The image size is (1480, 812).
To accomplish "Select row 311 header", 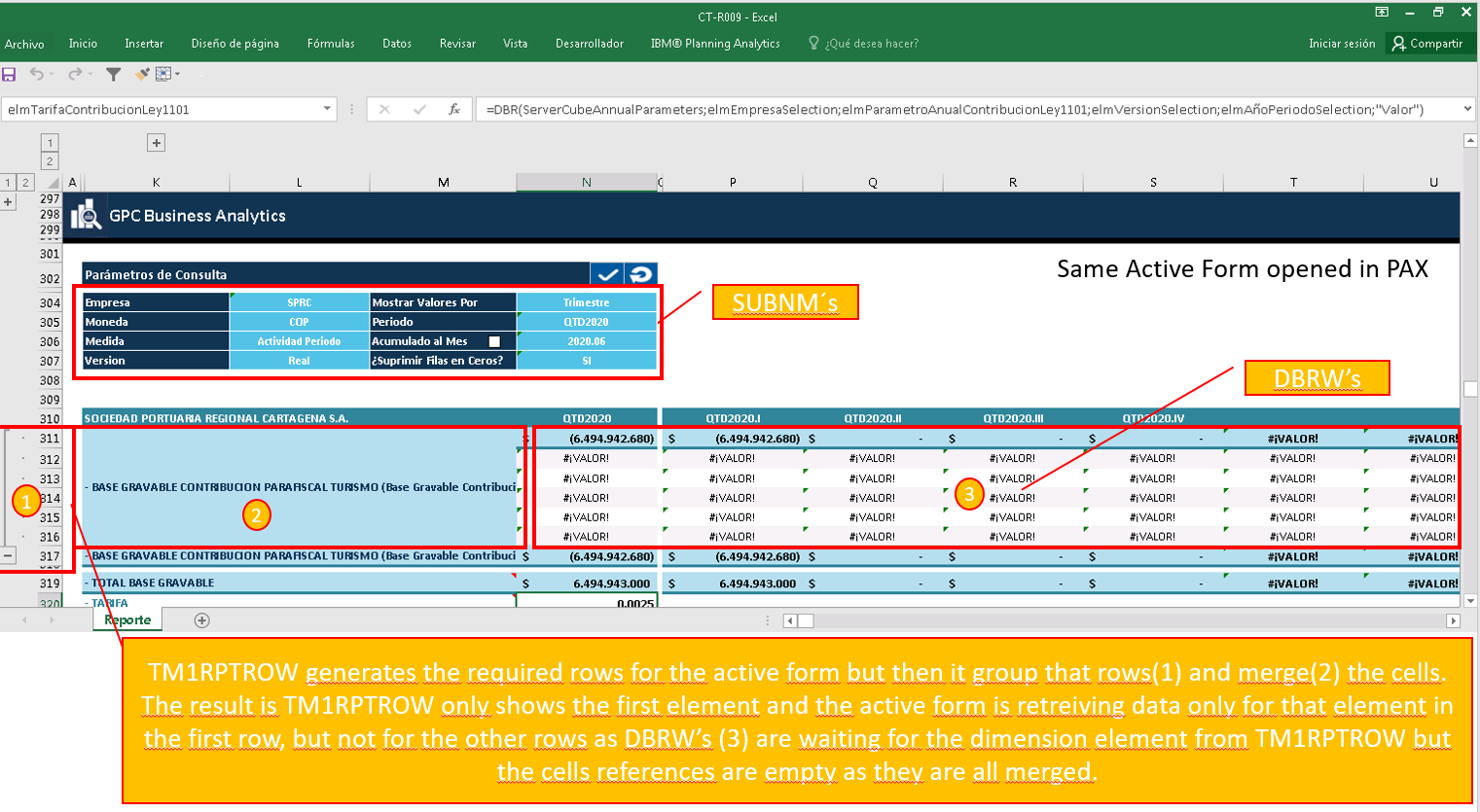I will 50,439.
